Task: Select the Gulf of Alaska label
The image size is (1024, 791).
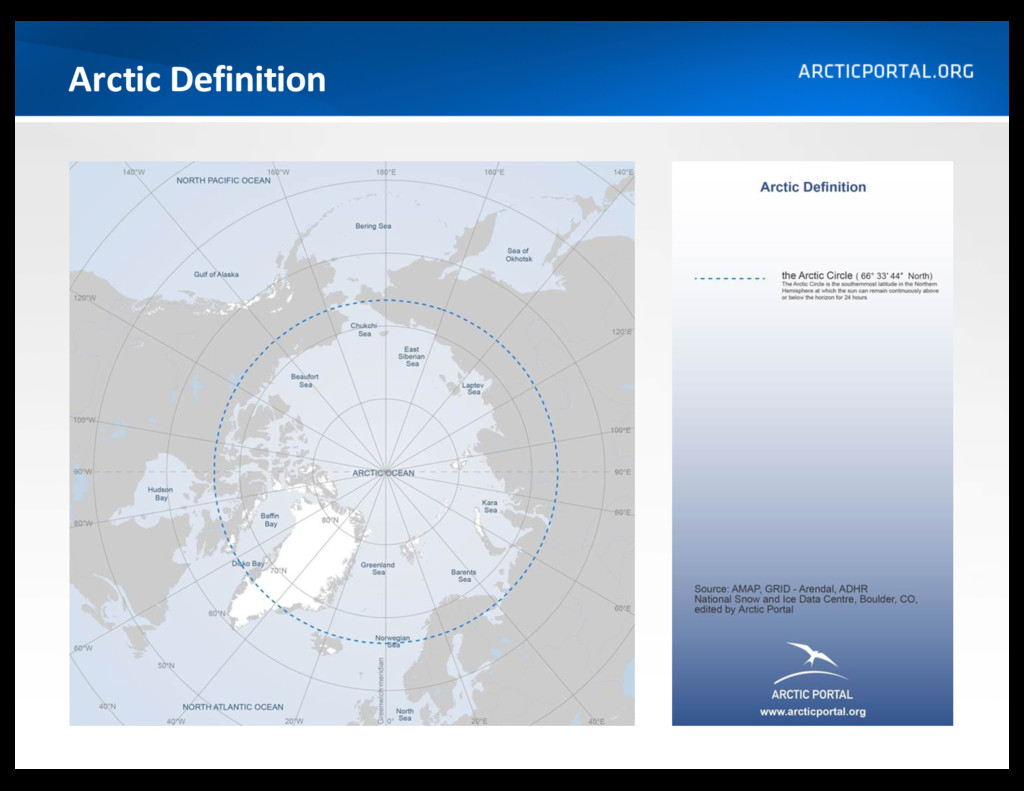Action: point(216,274)
